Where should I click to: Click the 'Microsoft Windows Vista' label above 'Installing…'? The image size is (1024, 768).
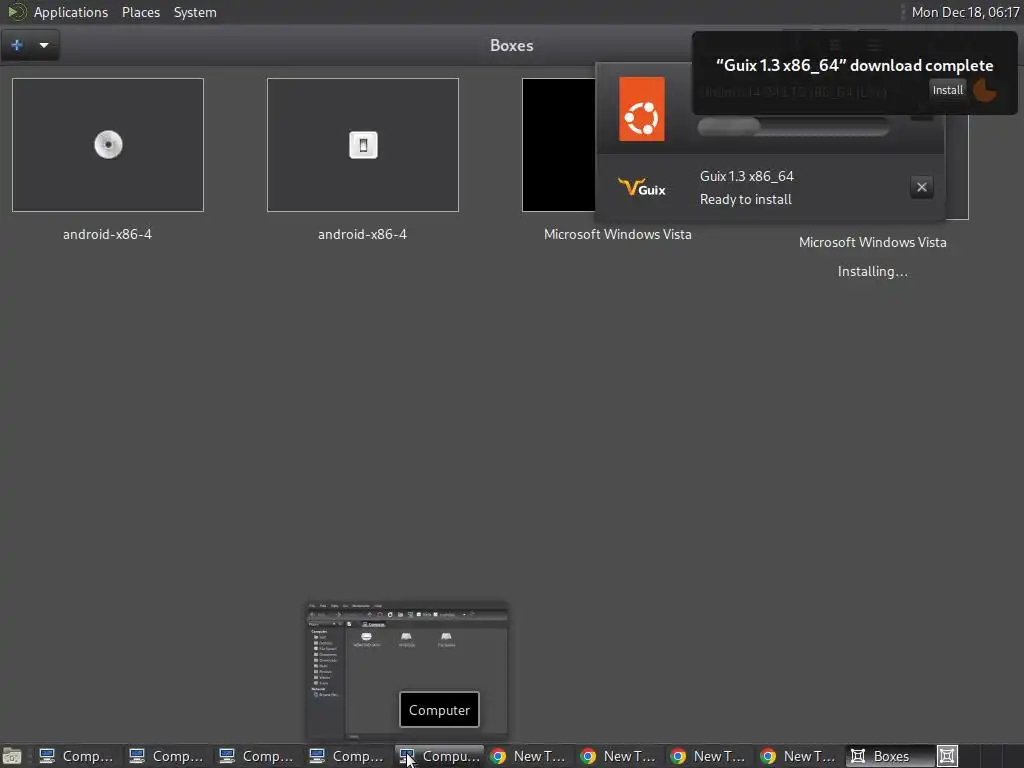coord(872,242)
